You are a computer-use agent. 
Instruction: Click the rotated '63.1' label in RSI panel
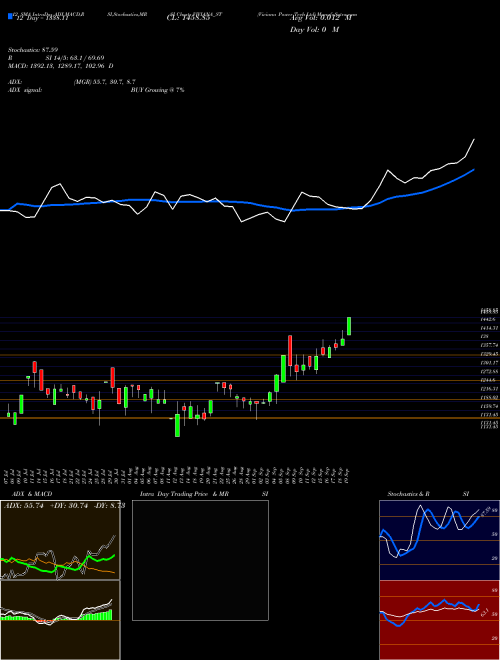tap(484, 612)
